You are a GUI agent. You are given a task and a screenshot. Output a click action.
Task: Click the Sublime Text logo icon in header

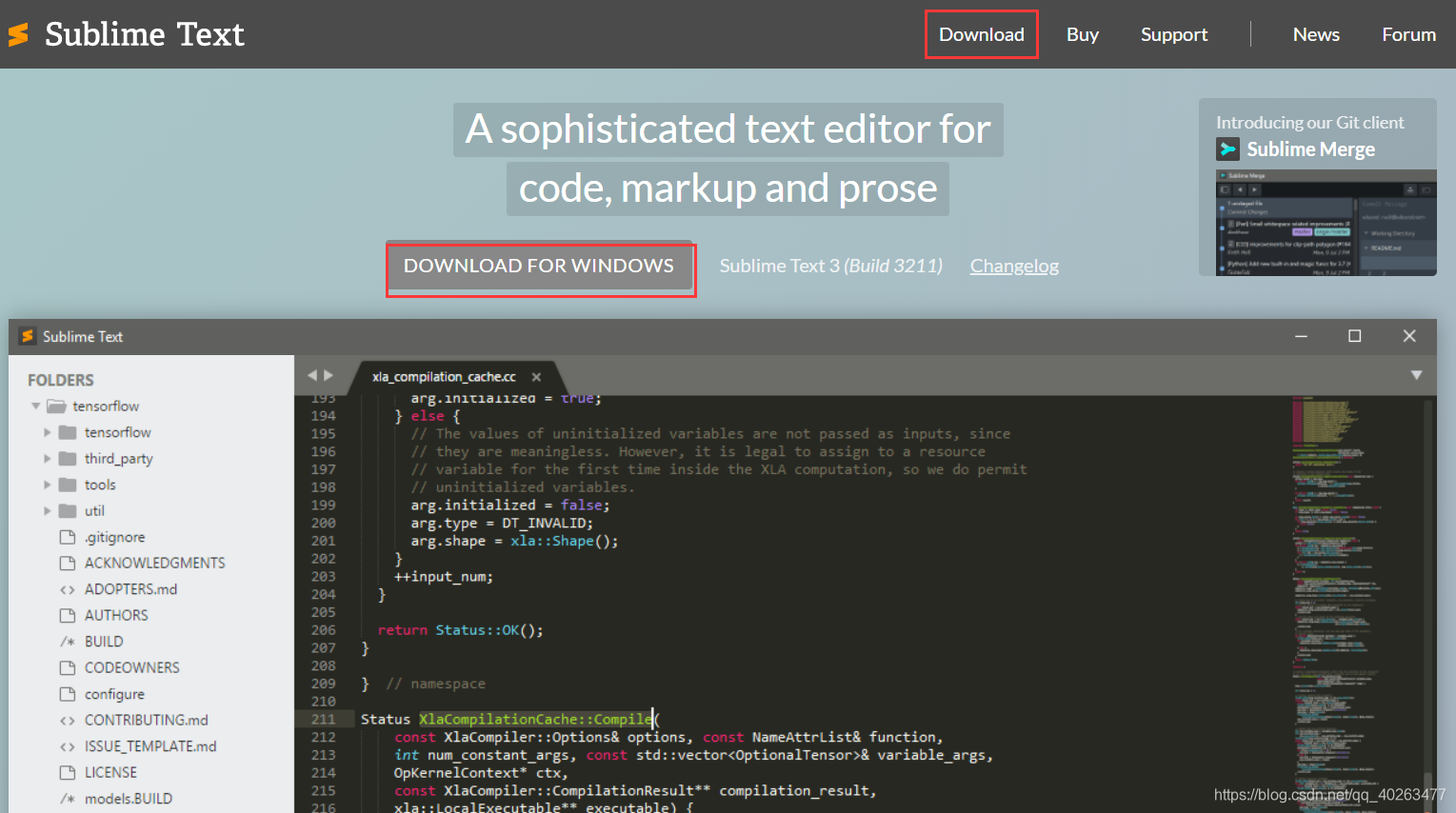[x=18, y=35]
